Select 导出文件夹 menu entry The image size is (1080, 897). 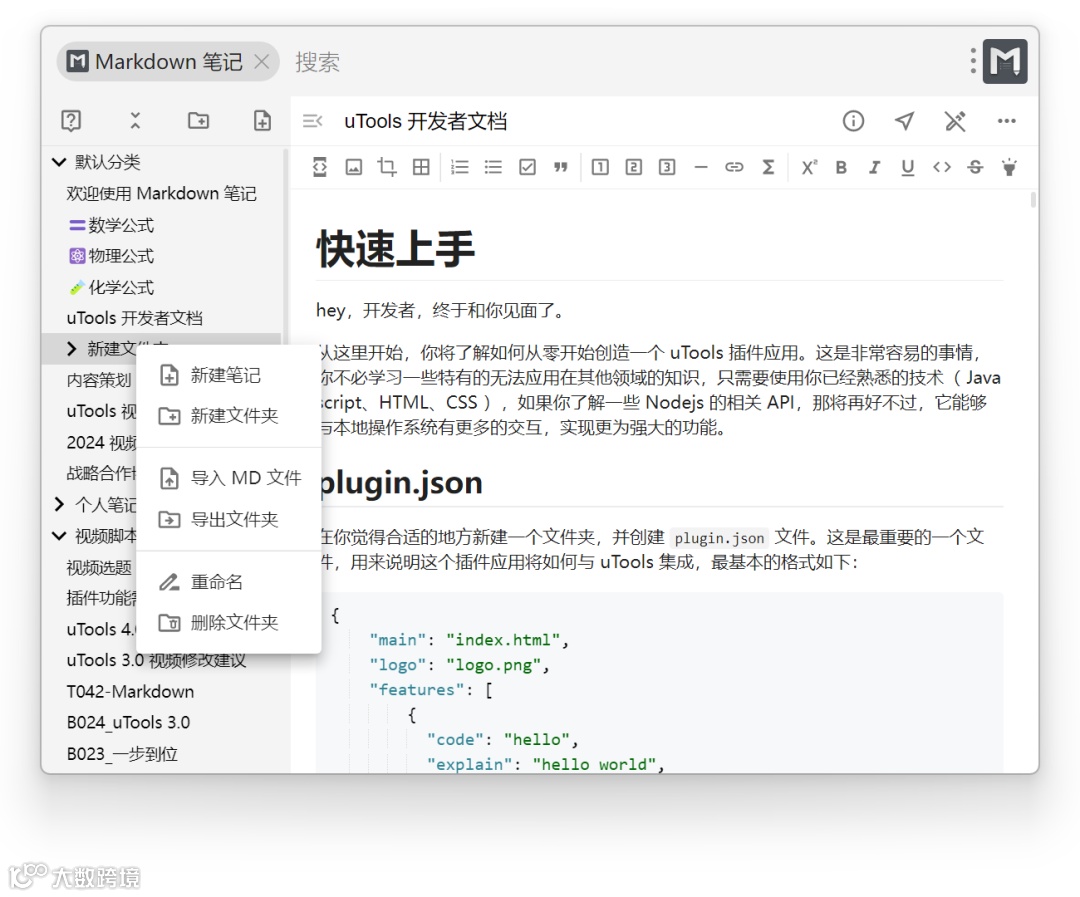tap(229, 519)
